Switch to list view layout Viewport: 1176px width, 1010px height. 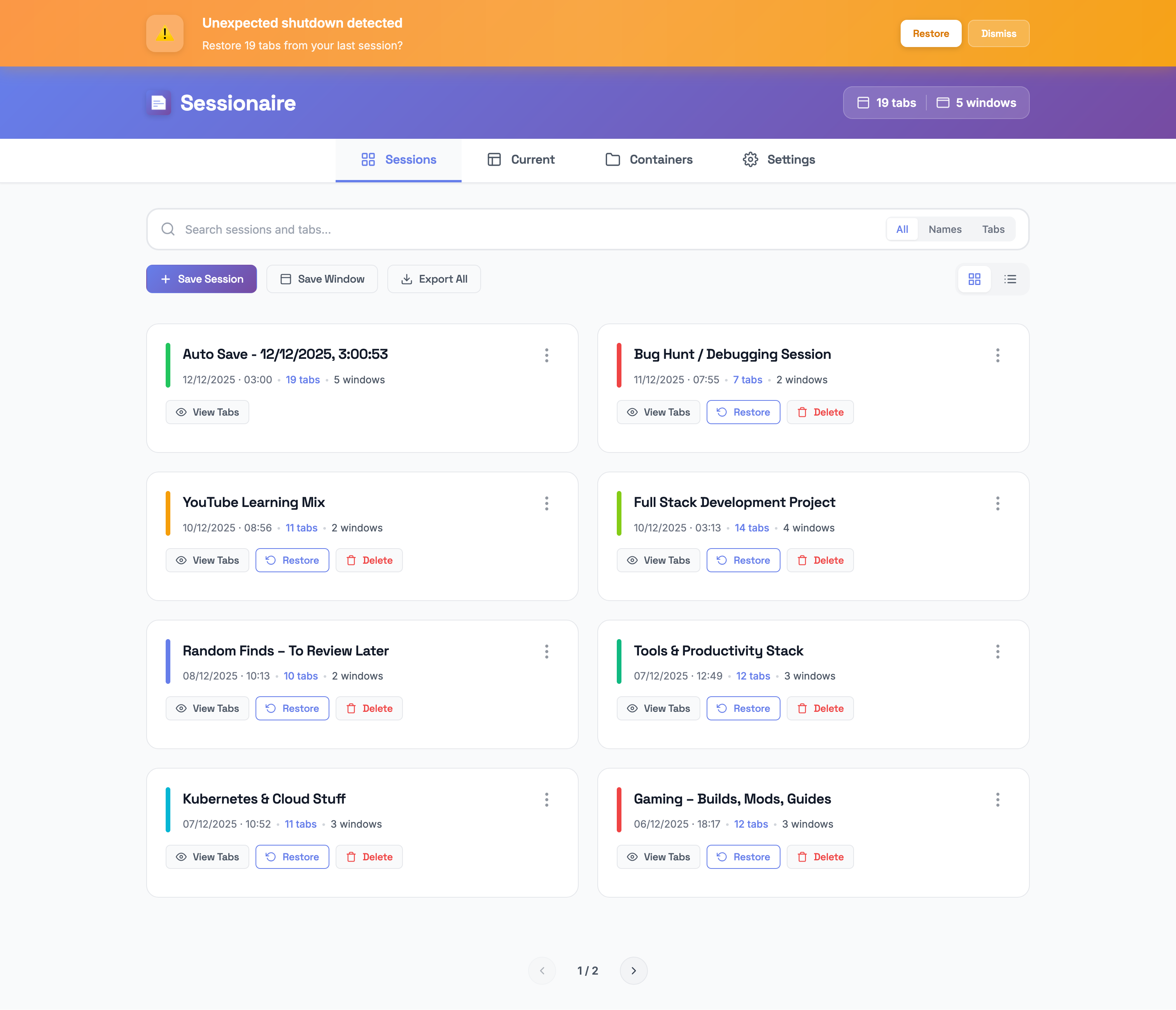coord(1010,279)
